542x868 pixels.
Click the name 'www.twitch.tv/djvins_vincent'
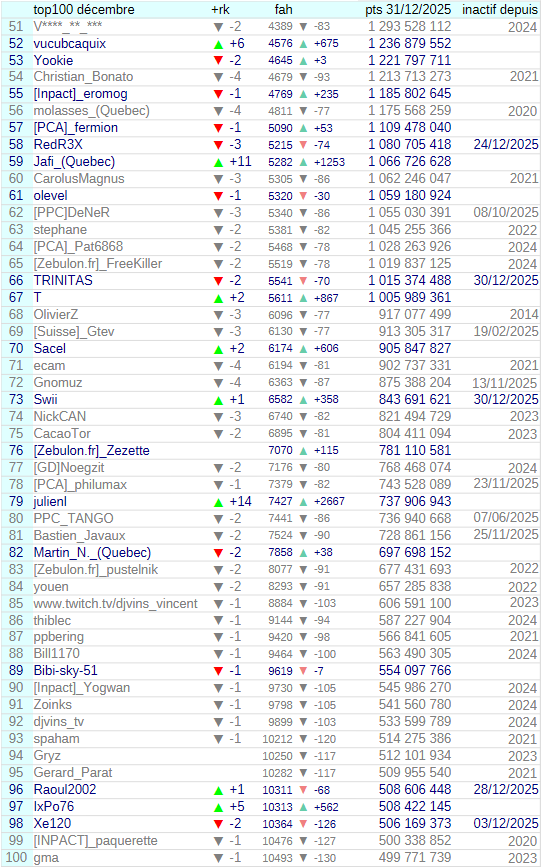pos(115,604)
